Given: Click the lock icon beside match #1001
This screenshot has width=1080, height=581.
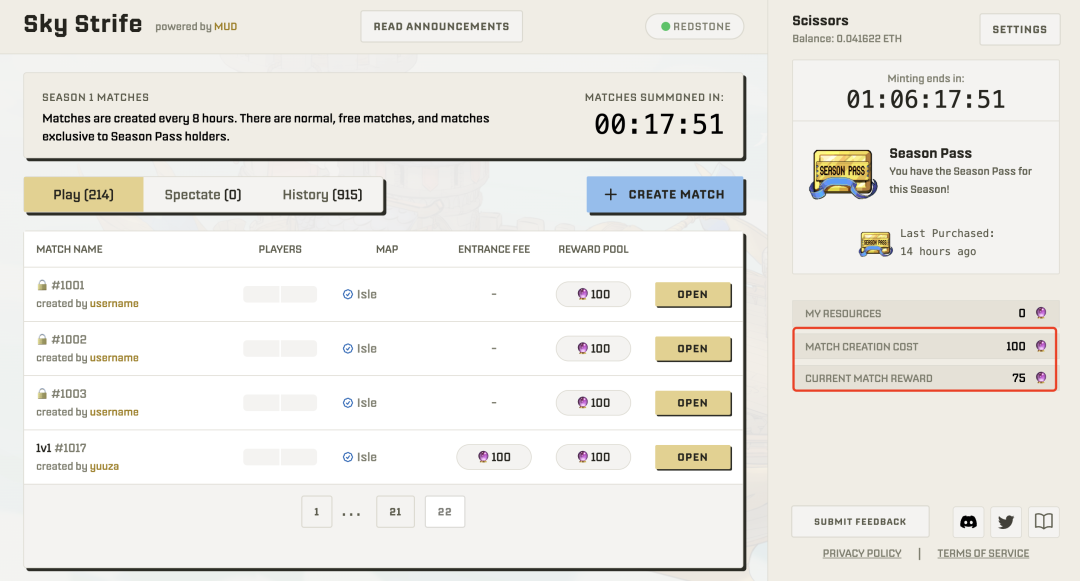Looking at the screenshot, I should pyautogui.click(x=42, y=284).
